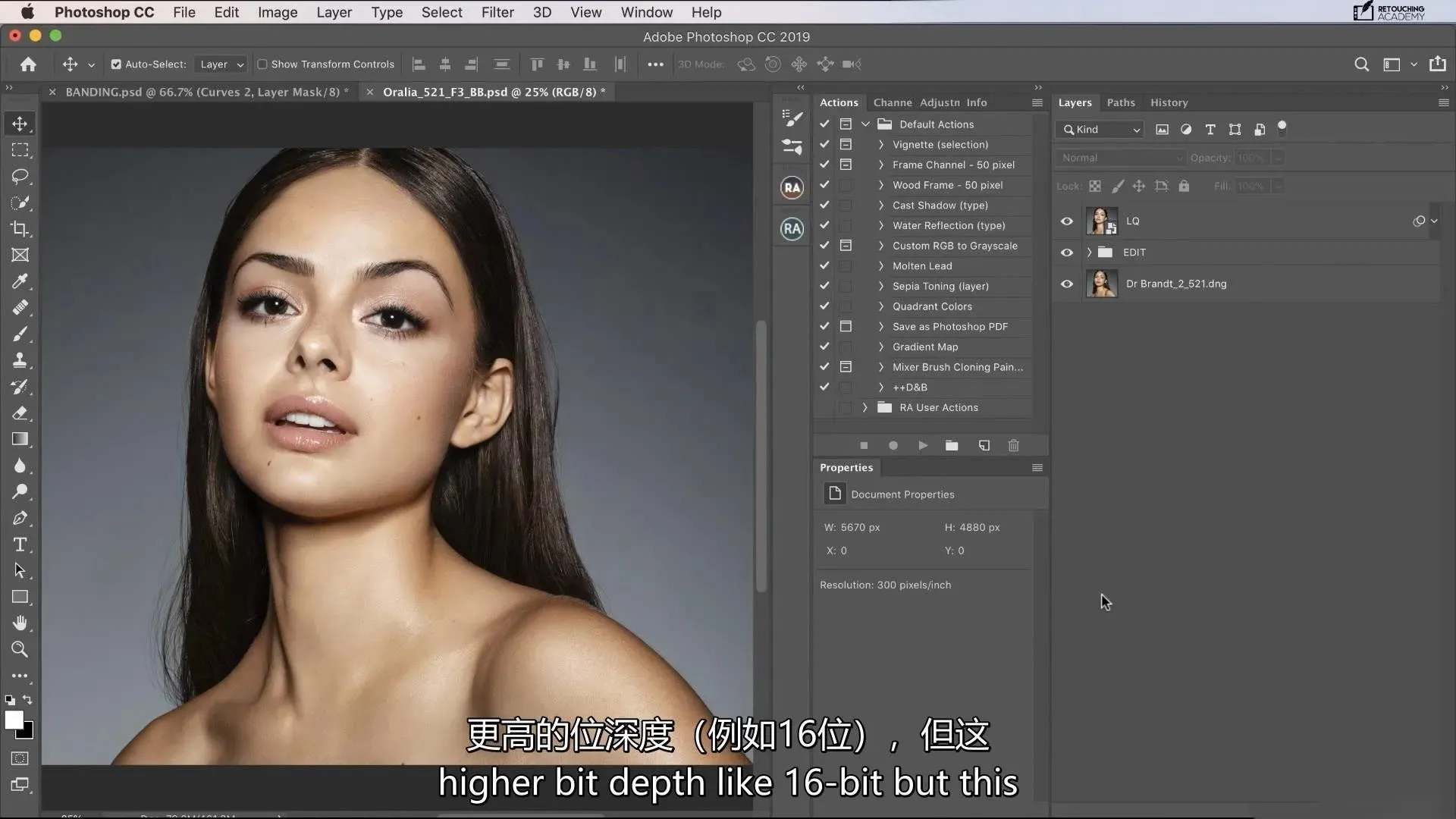The height and width of the screenshot is (819, 1456).
Task: Select the Hand tool
Action: [x=20, y=623]
